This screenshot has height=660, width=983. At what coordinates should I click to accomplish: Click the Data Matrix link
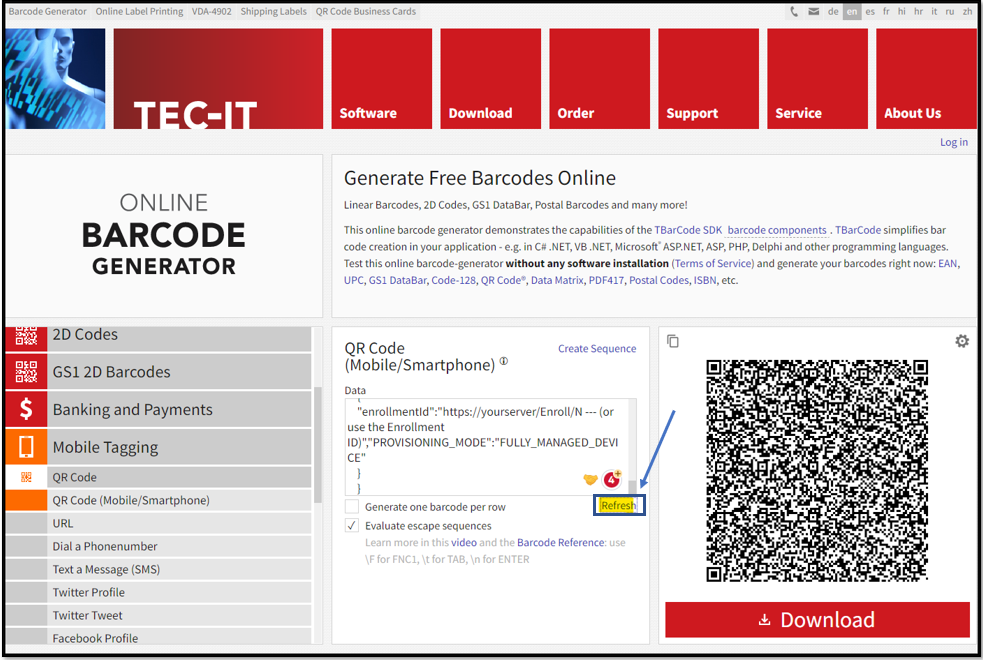tap(557, 280)
